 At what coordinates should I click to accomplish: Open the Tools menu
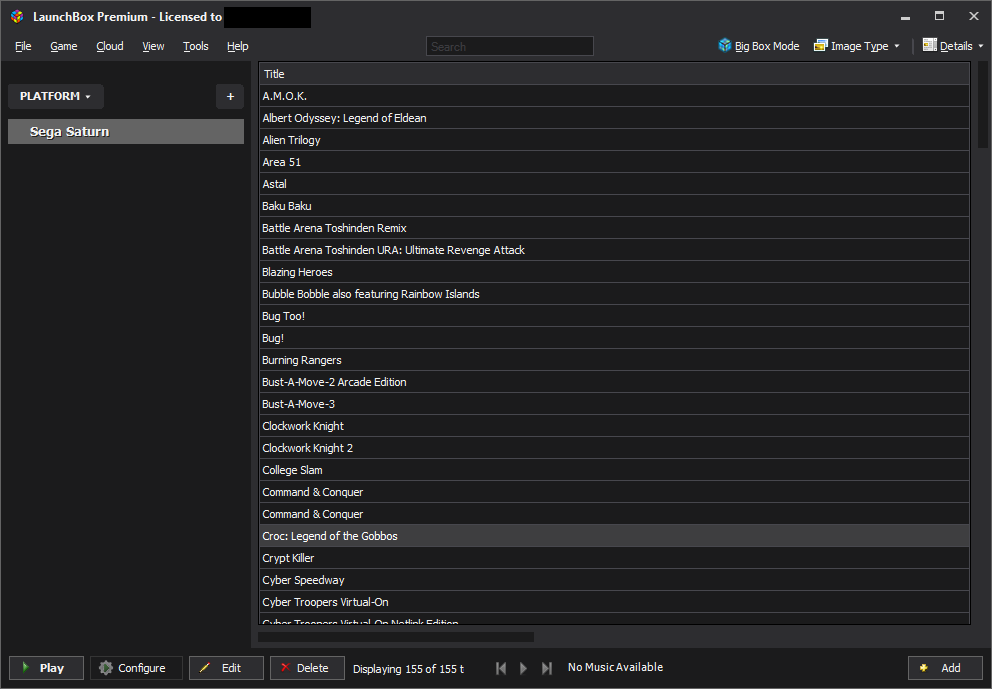[195, 46]
